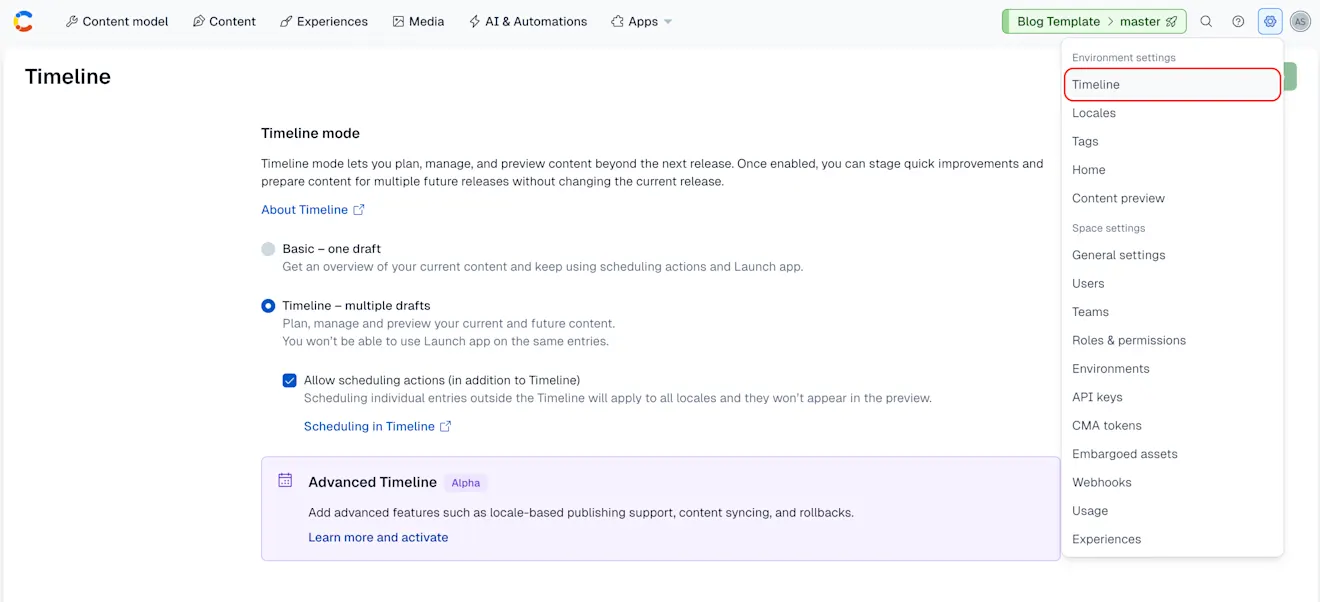Click the help question mark icon

pos(1238,21)
